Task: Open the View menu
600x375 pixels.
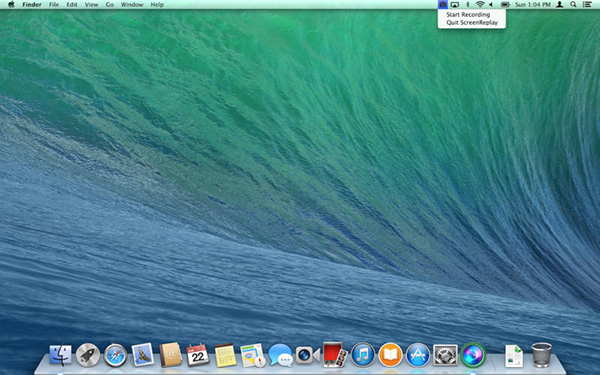Action: pos(91,5)
